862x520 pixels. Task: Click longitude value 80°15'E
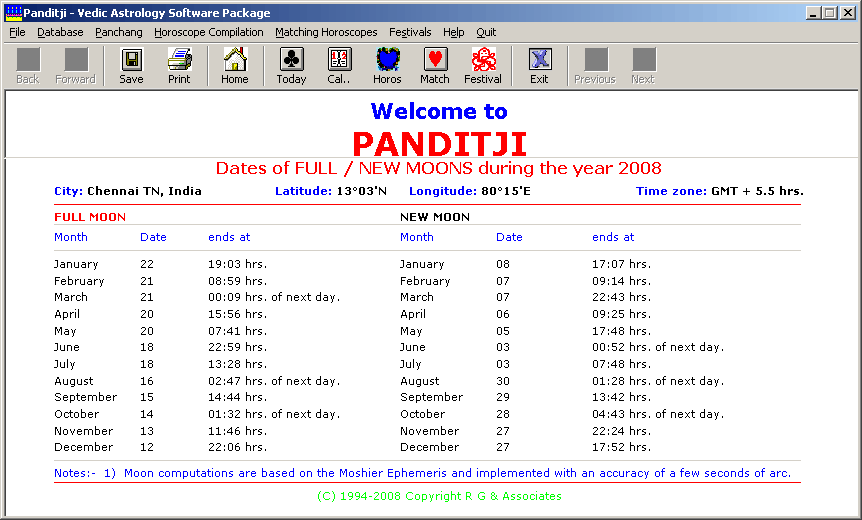click(506, 191)
